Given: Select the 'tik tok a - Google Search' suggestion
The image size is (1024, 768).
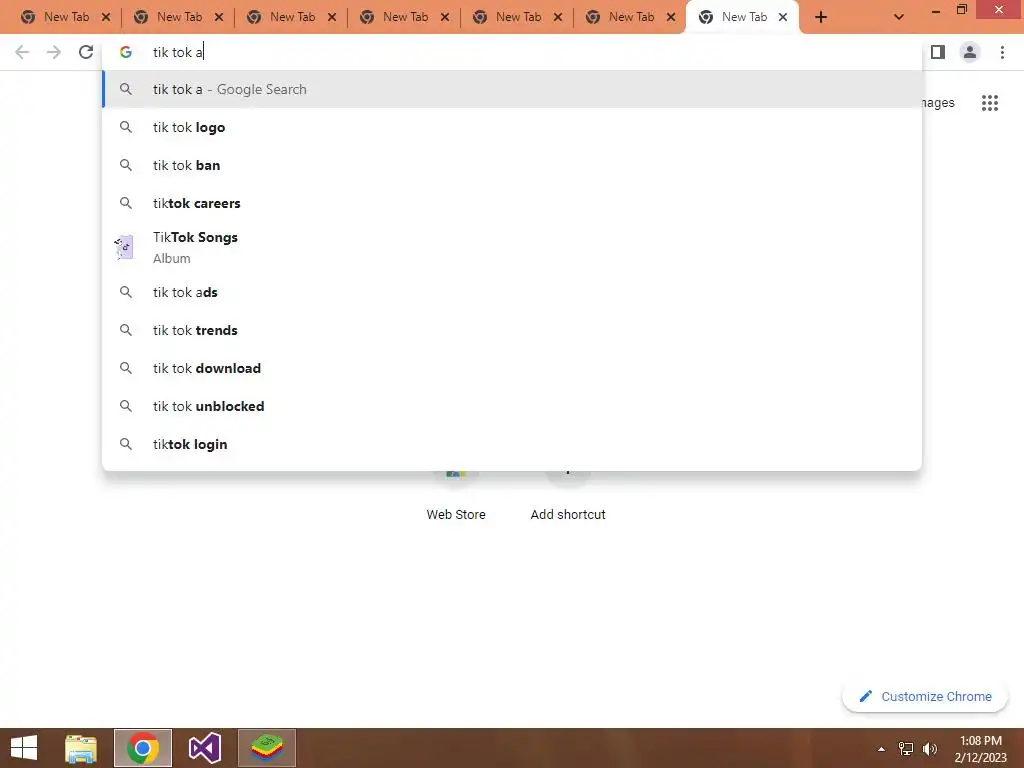Looking at the screenshot, I should (512, 89).
